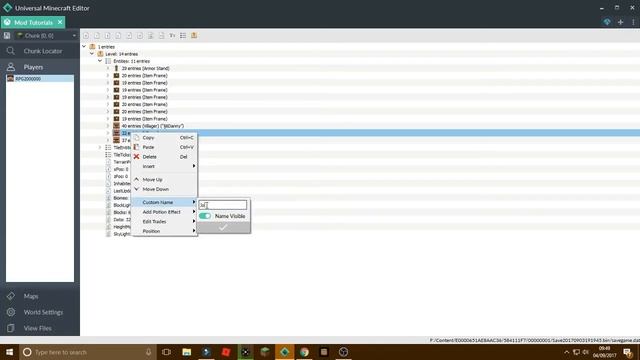Choose Delete from the context menu
640x360 pixels.
click(164, 157)
